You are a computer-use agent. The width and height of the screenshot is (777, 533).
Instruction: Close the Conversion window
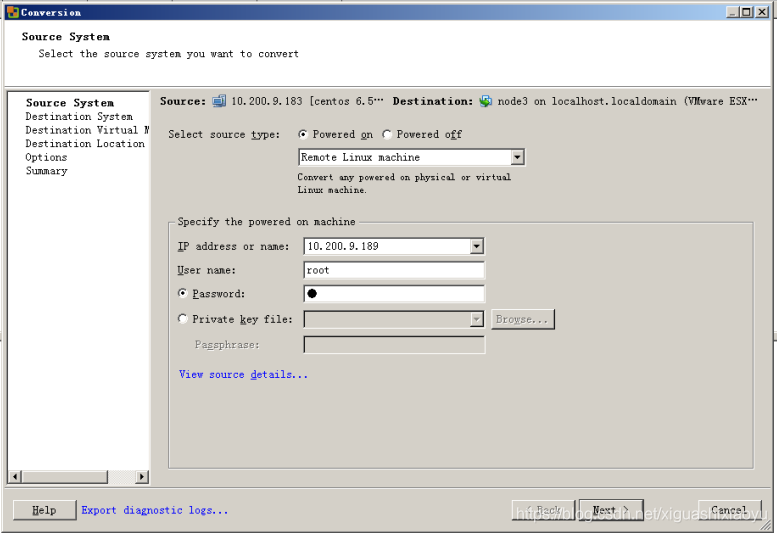click(x=762, y=12)
